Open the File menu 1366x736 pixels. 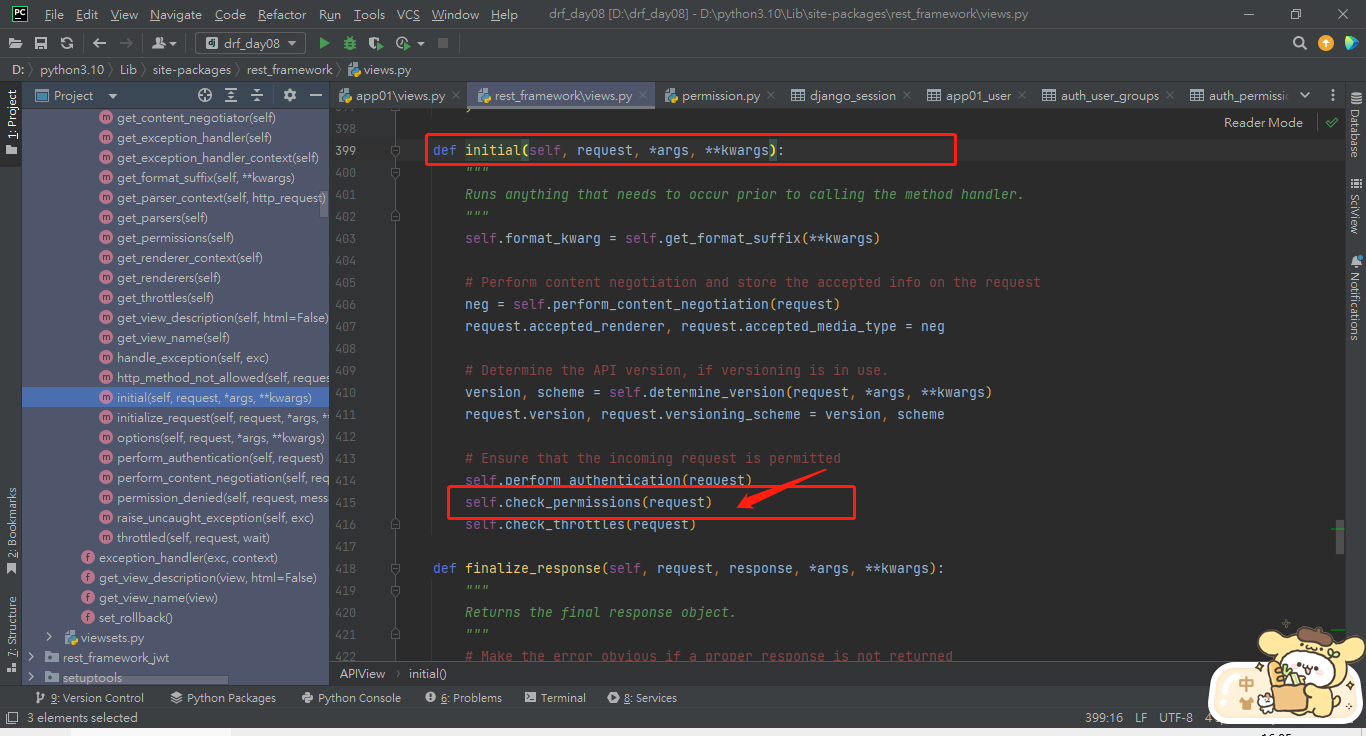(x=54, y=14)
